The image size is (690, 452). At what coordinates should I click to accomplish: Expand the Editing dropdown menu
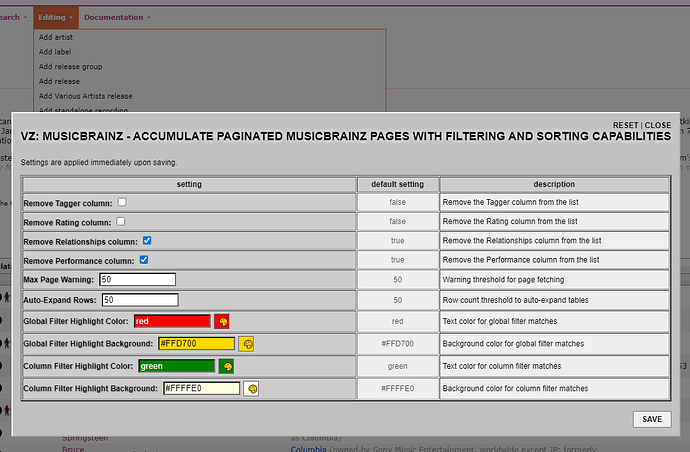(x=53, y=17)
